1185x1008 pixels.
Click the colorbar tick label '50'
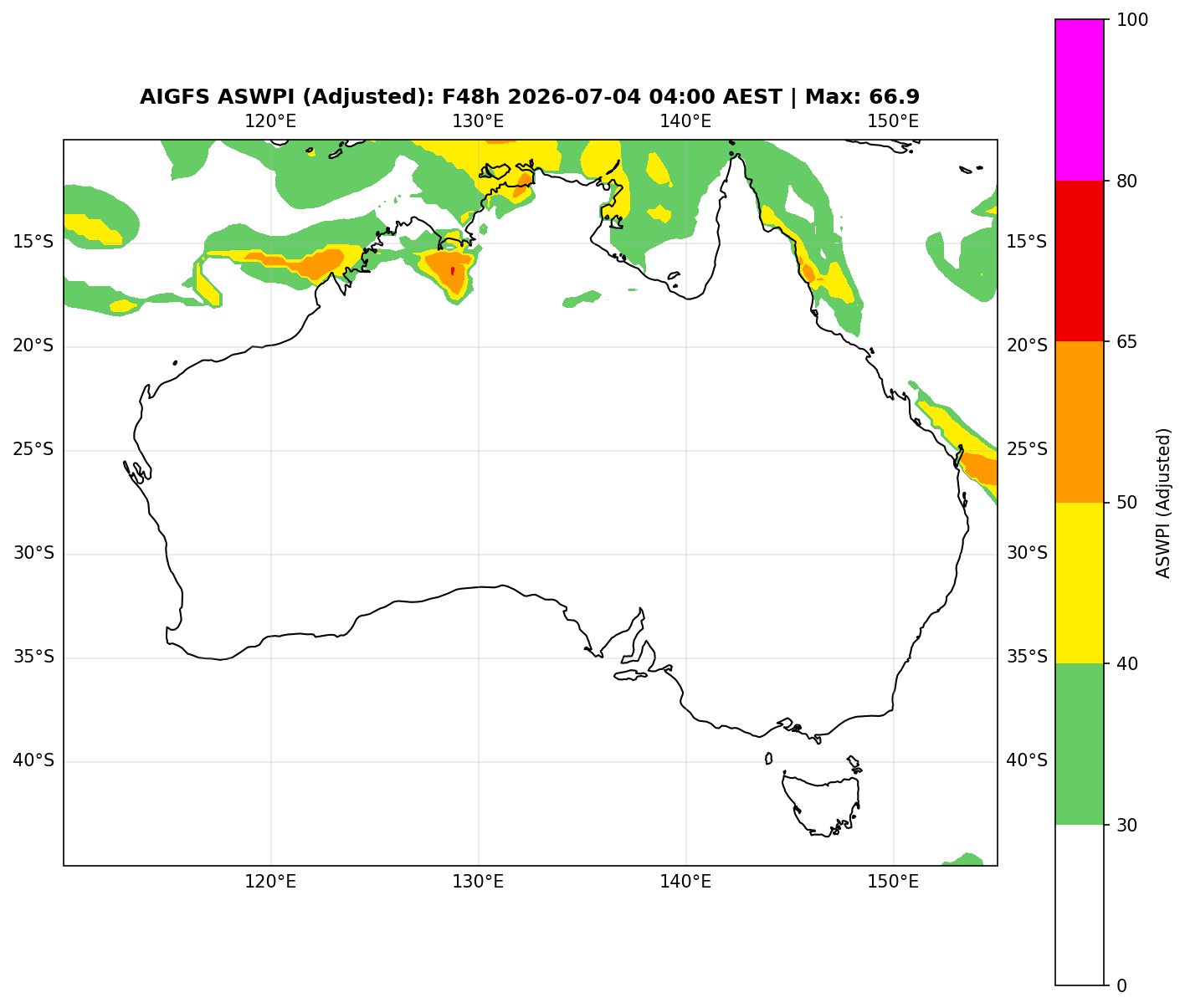[x=1127, y=503]
